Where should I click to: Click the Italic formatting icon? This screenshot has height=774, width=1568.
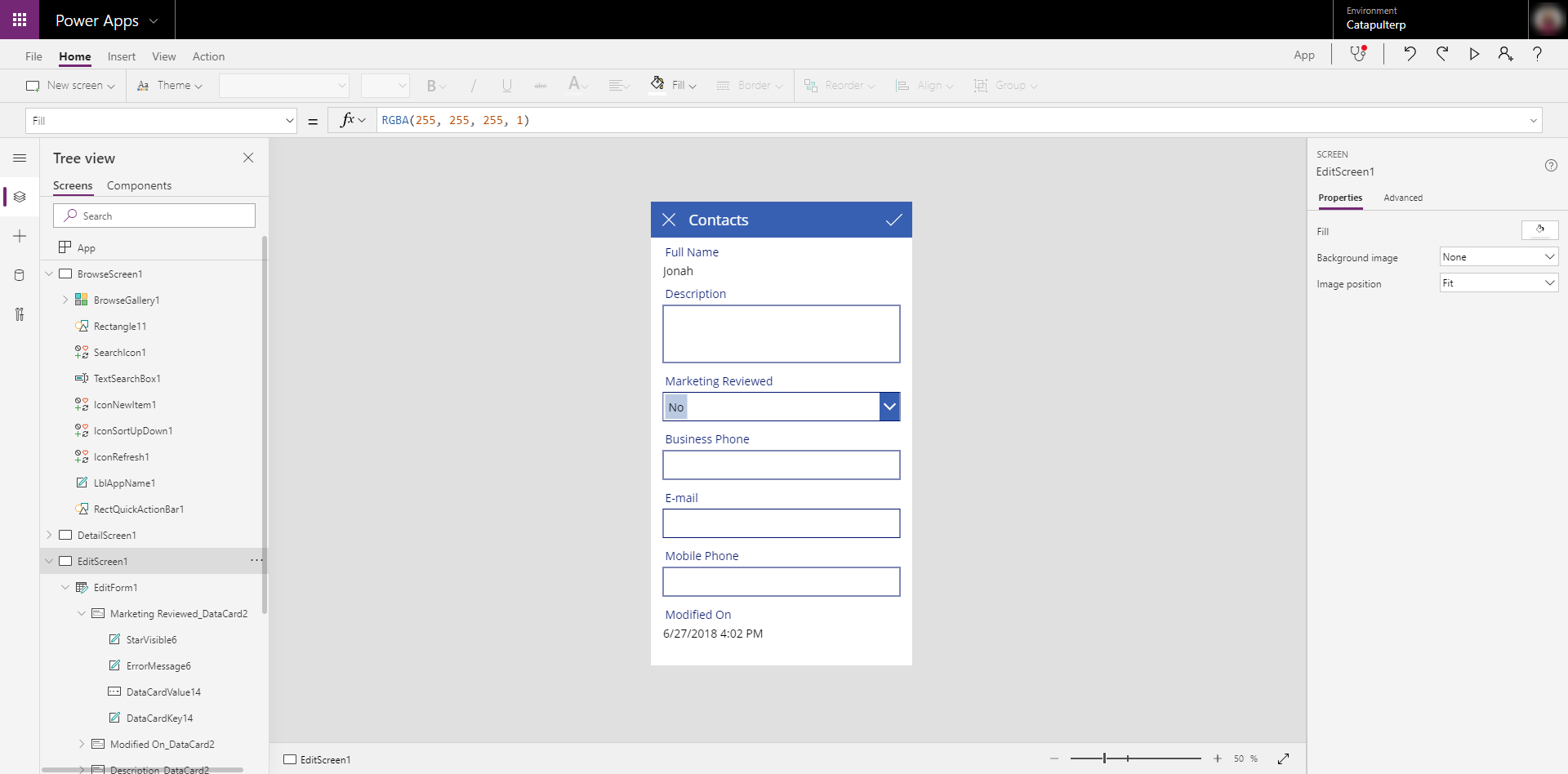click(x=474, y=86)
